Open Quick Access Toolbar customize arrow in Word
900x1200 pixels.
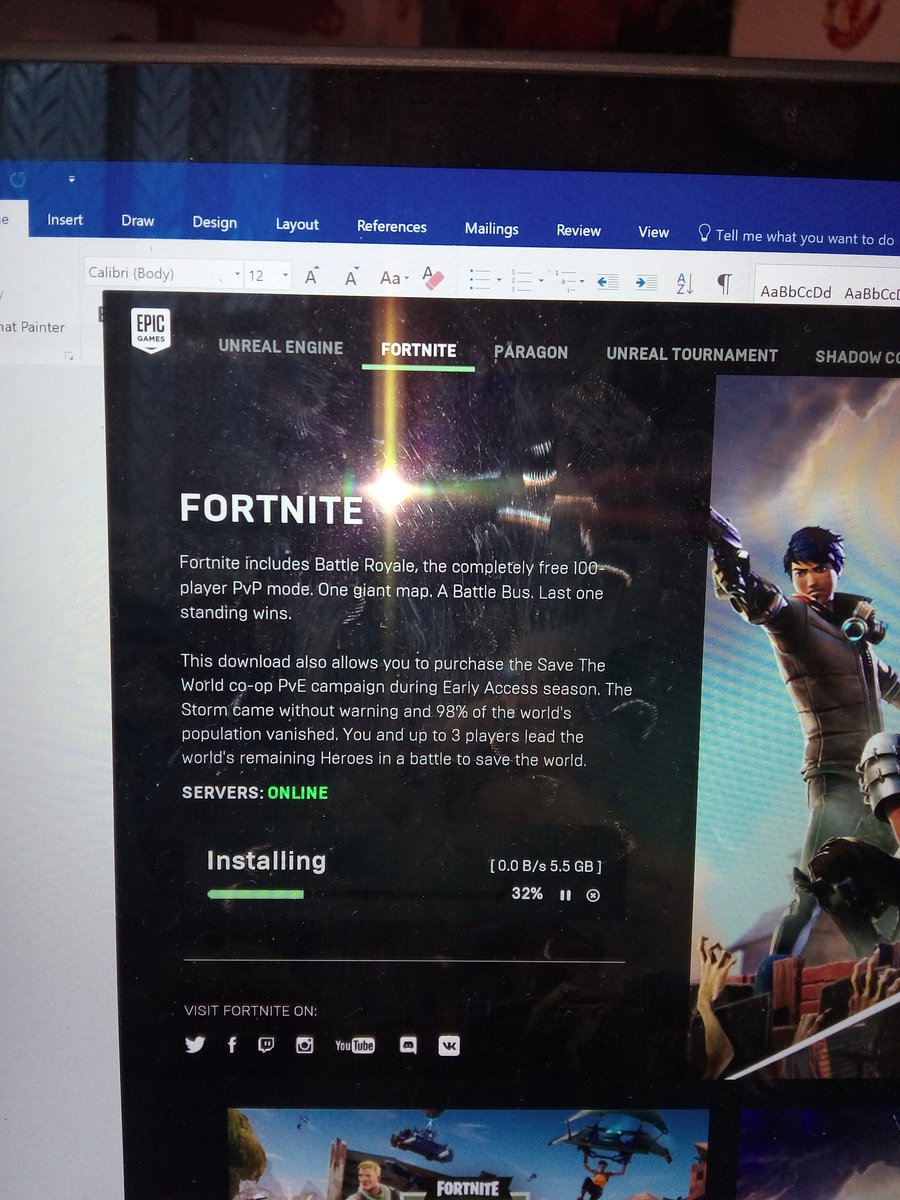pyautogui.click(x=72, y=180)
